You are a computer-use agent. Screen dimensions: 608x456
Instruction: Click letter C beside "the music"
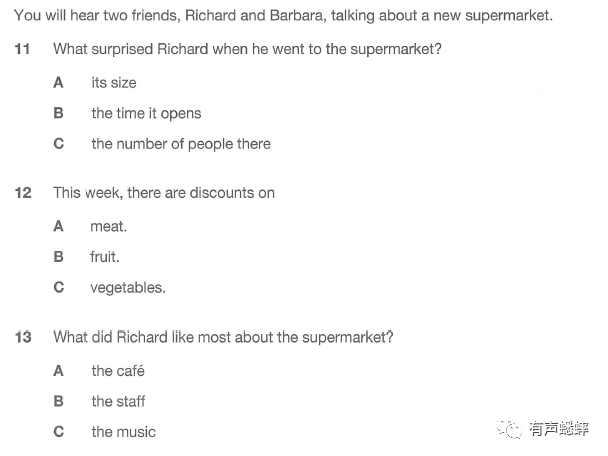pyautogui.click(x=59, y=432)
